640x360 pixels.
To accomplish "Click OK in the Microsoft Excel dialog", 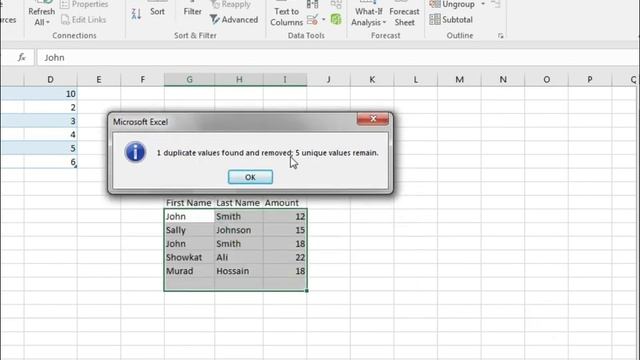I will point(250,177).
